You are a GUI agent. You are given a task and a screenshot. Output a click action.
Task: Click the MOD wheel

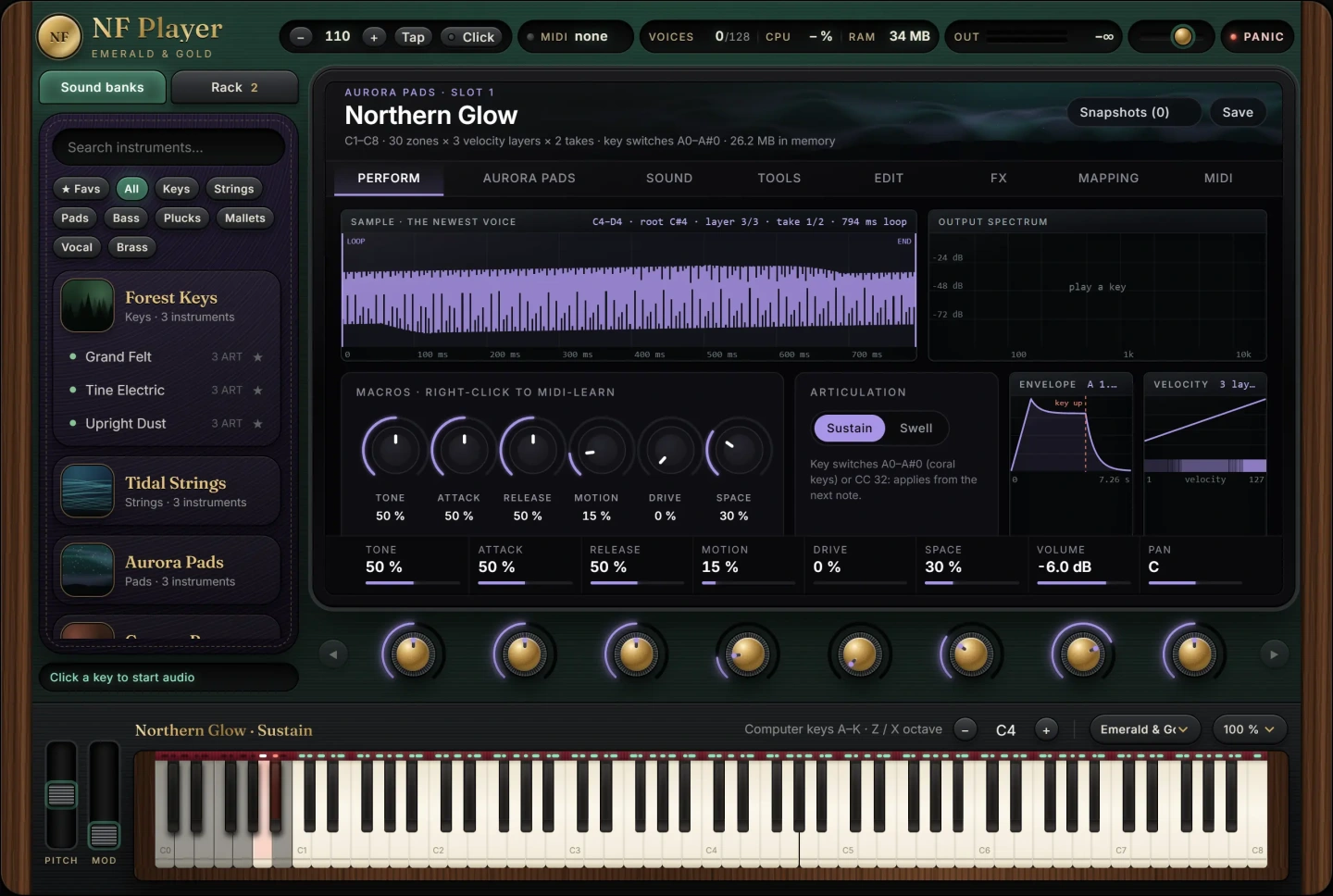pyautogui.click(x=104, y=795)
